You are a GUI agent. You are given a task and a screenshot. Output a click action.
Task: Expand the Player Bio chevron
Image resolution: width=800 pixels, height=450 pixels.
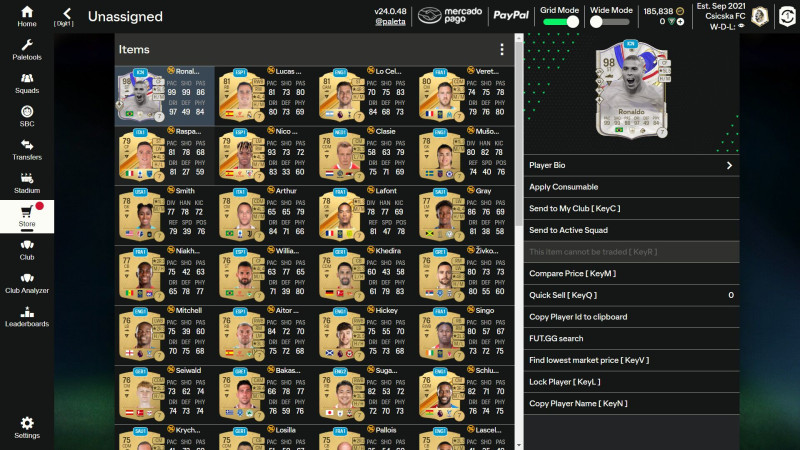[x=729, y=165]
